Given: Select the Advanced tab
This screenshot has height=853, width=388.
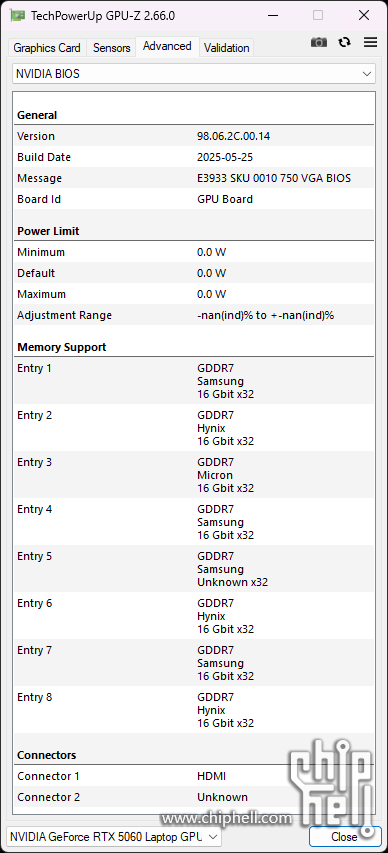Looking at the screenshot, I should pos(167,46).
